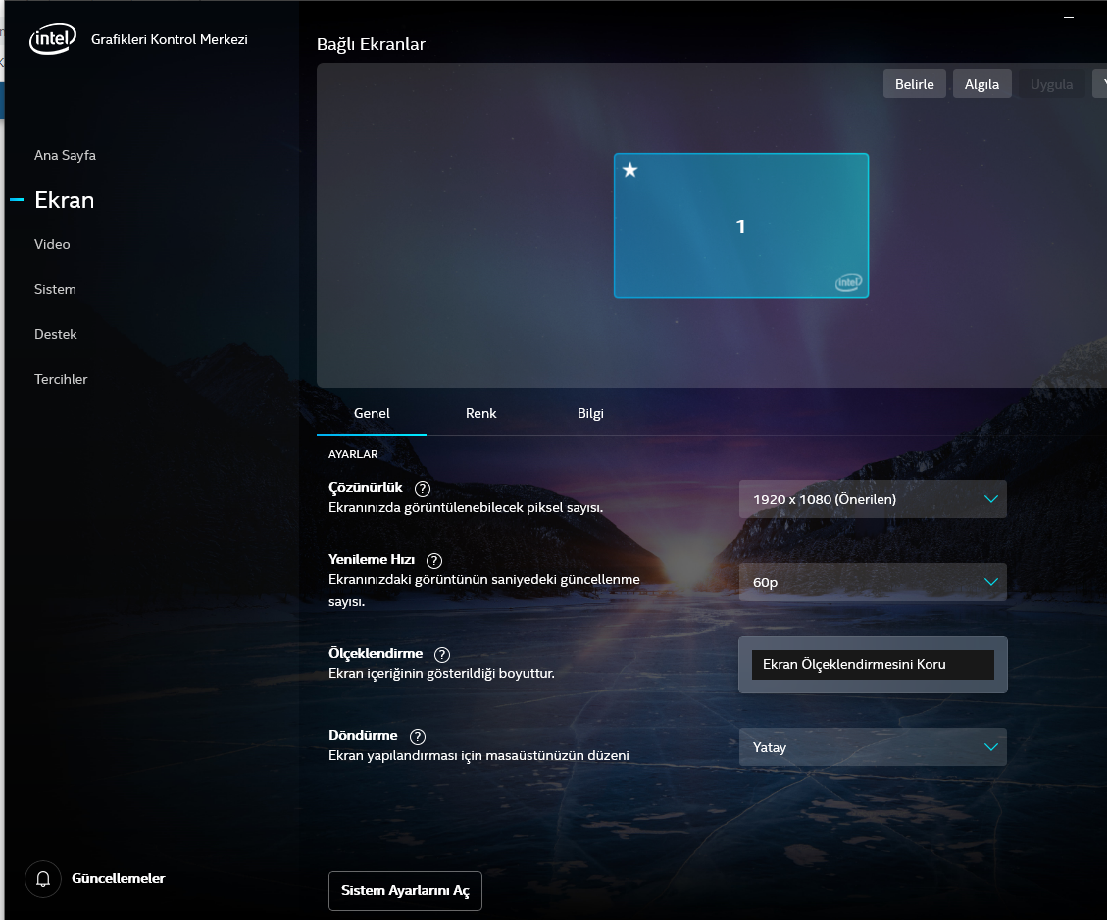The image size is (1107, 920).
Task: Click the Uygula button
Action: [1052, 84]
